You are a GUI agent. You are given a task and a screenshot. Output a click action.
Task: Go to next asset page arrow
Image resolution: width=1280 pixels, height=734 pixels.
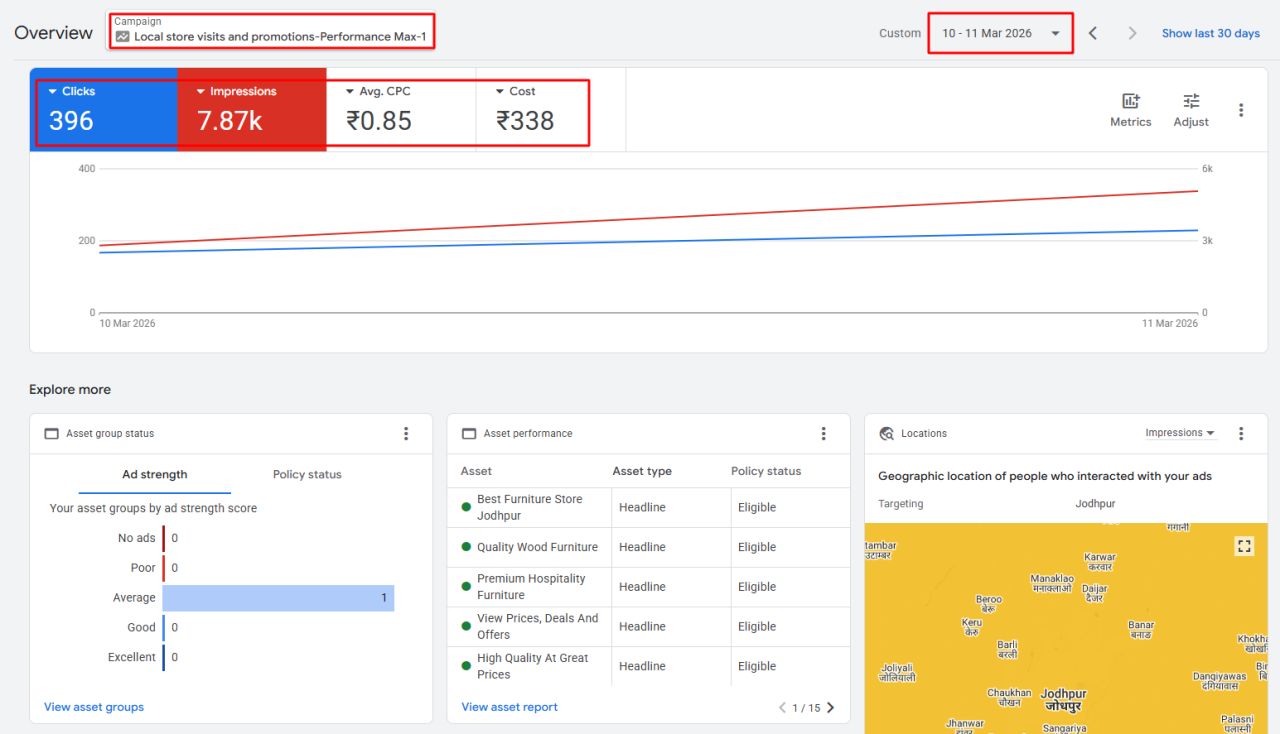(830, 708)
